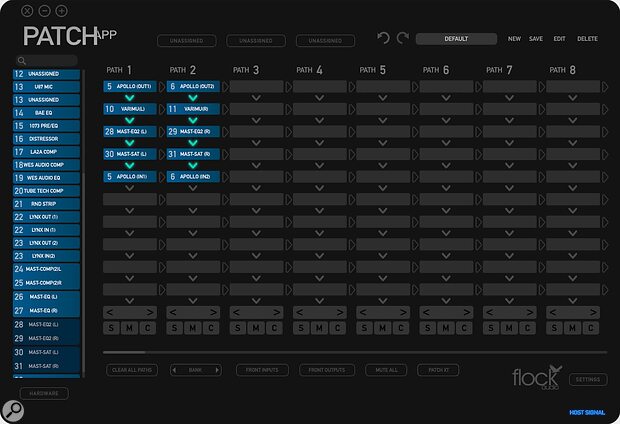Image resolution: width=620 pixels, height=424 pixels.
Task: Select TUBE TECH COMP in hardware list
Action: click(46, 191)
